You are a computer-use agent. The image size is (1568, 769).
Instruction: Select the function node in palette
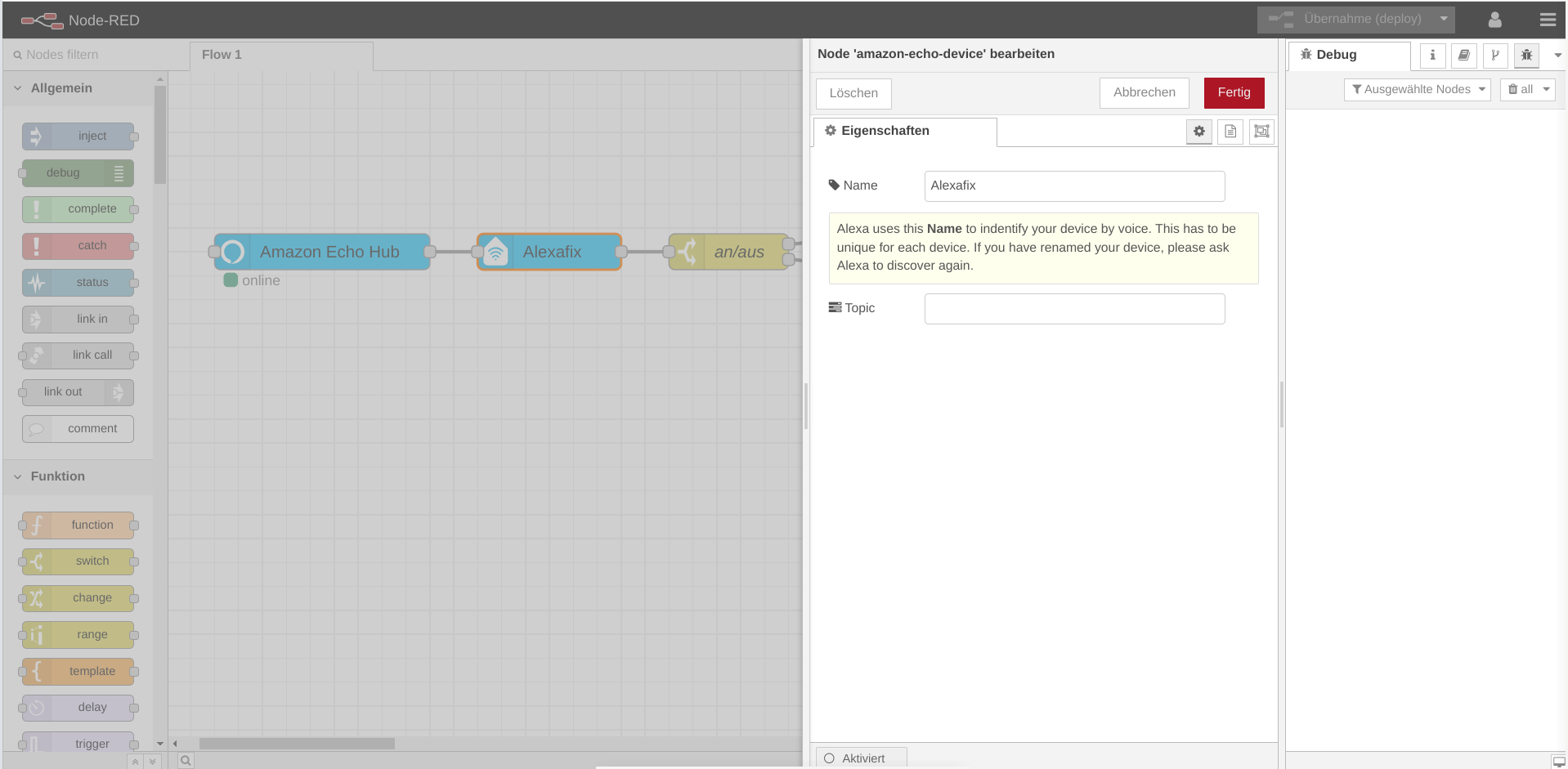pos(78,525)
